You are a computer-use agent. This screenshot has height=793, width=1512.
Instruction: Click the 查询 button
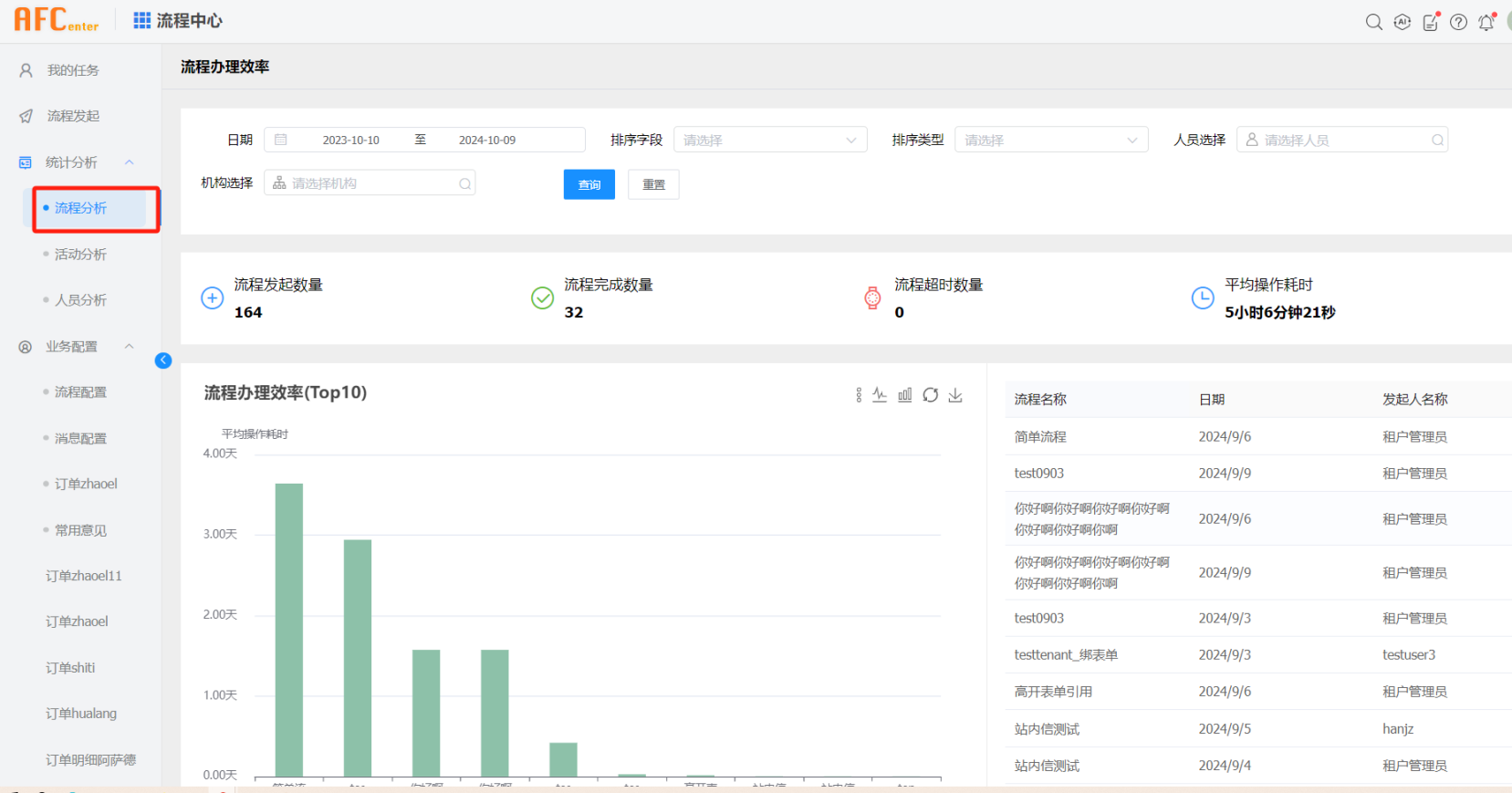(589, 184)
